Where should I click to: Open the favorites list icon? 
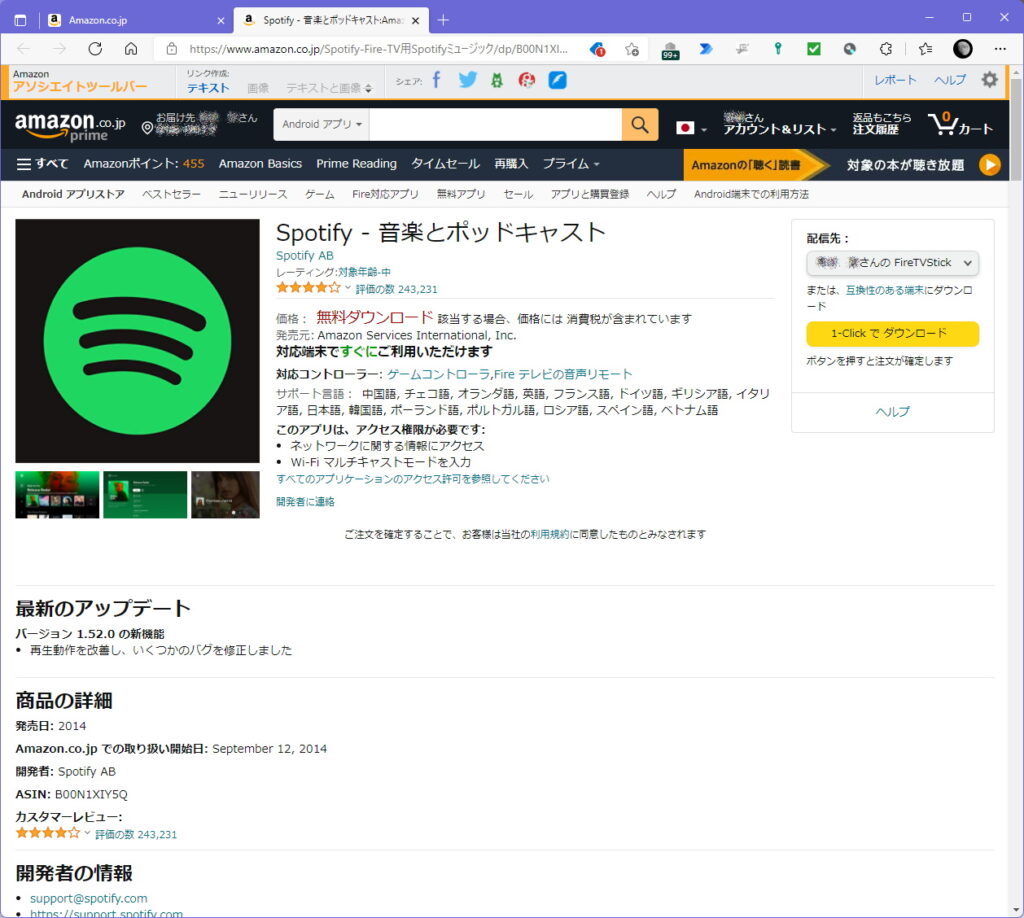[925, 49]
